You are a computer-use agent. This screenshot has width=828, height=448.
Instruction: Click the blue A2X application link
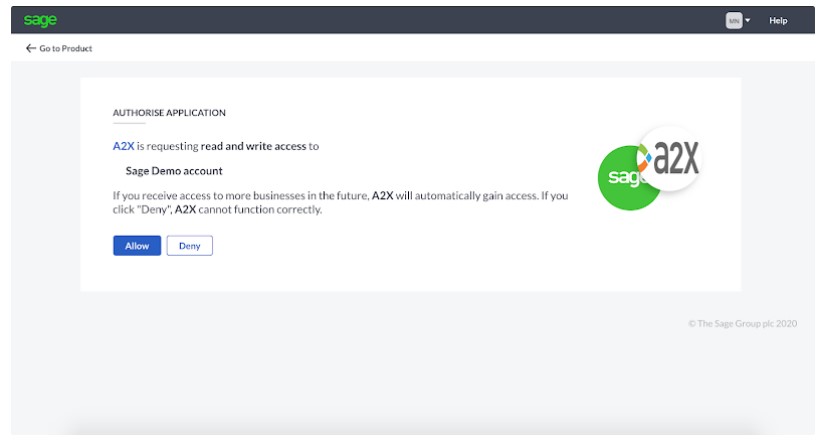[123, 146]
